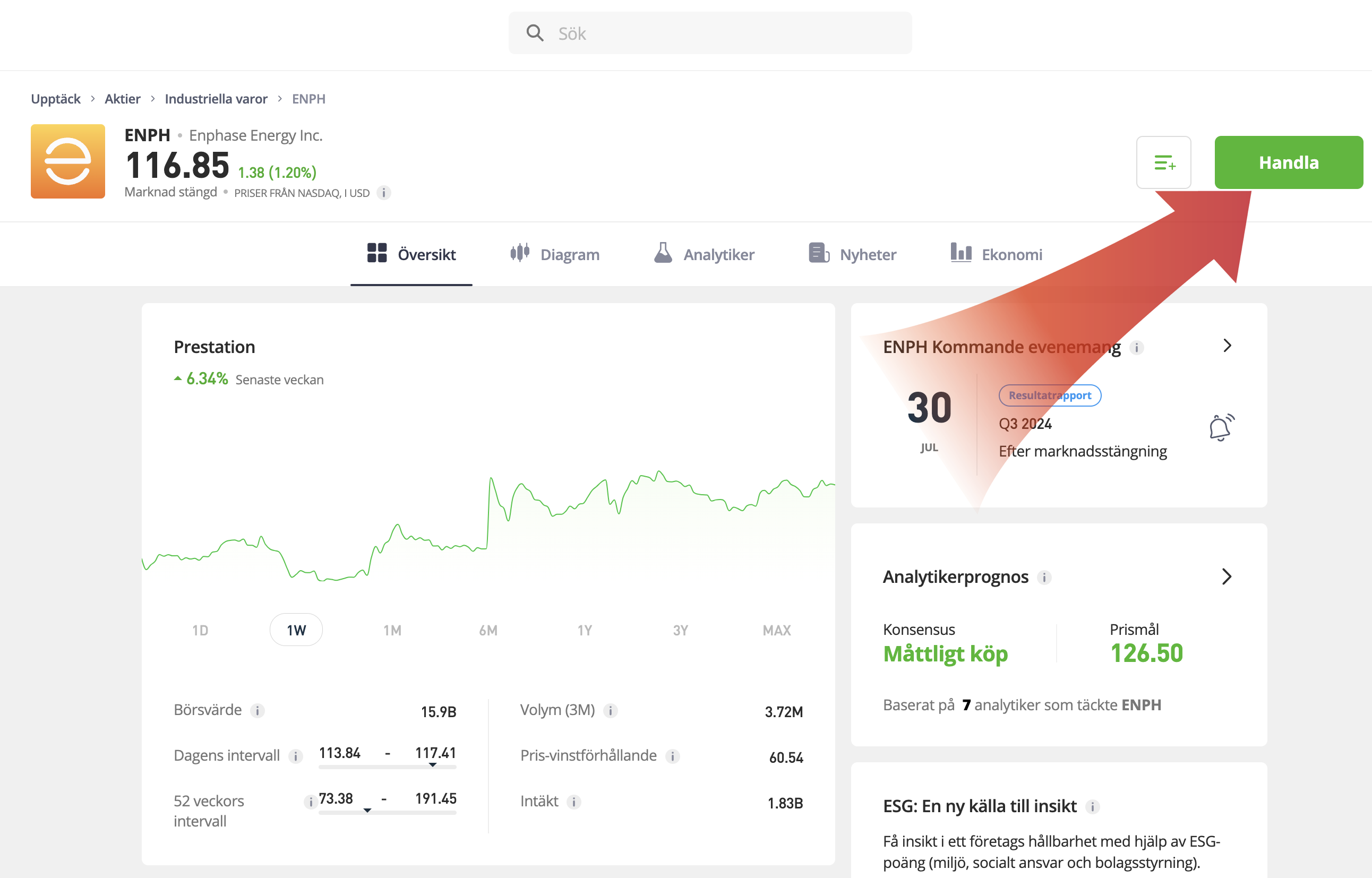Click the Dagens intervall range bar
The height and width of the screenshot is (878, 1372).
click(x=387, y=767)
